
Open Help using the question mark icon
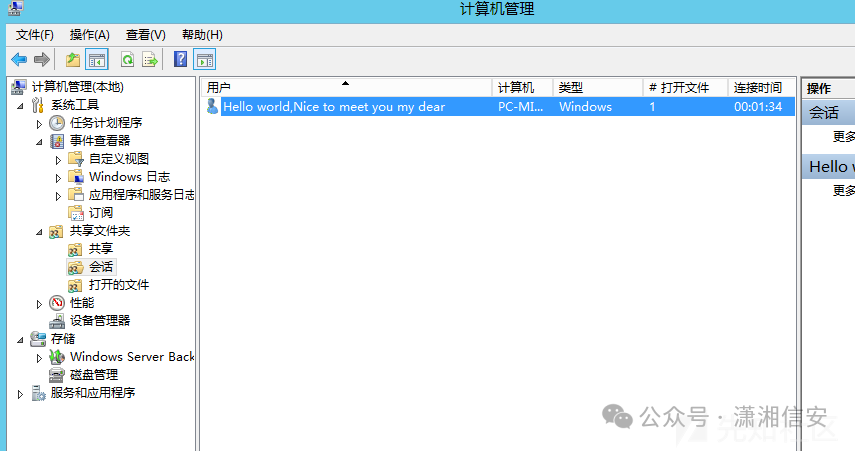point(180,60)
